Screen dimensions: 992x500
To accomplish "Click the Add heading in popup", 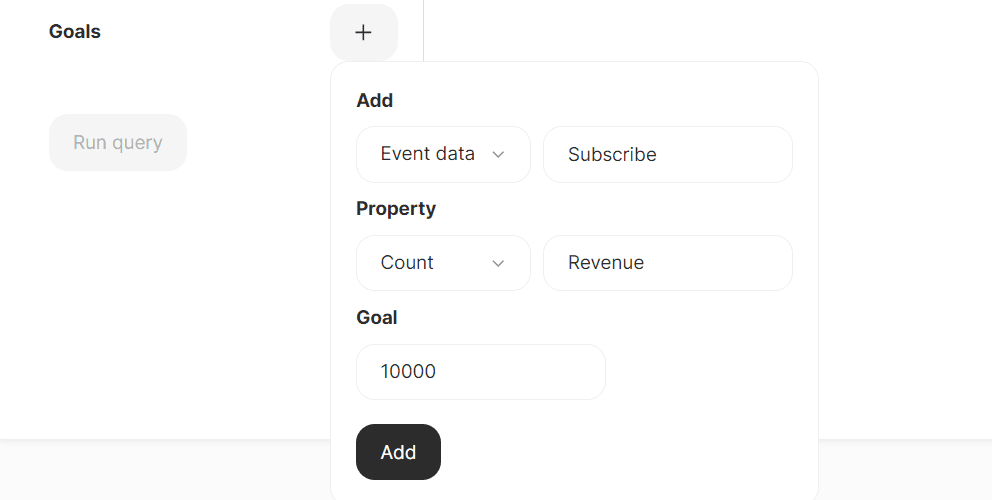I will (374, 100).
